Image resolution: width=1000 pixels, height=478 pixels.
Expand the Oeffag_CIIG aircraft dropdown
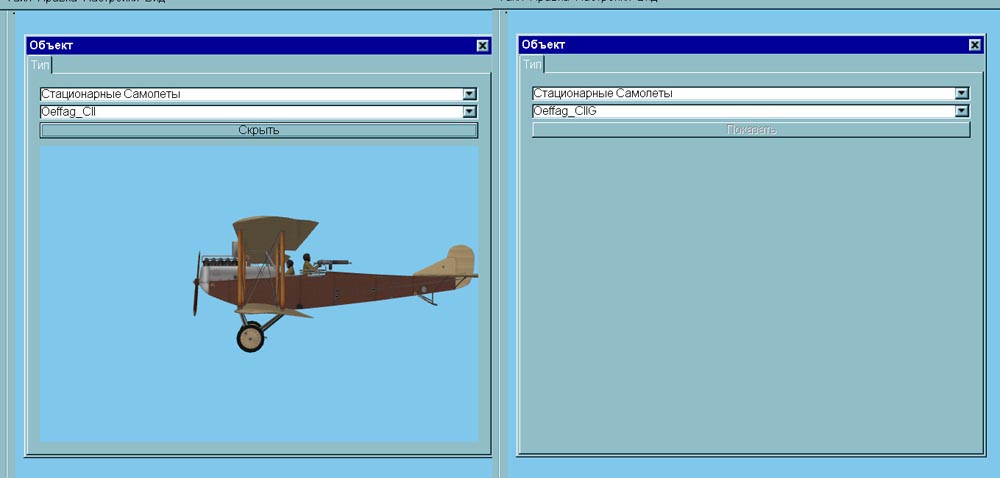point(962,112)
